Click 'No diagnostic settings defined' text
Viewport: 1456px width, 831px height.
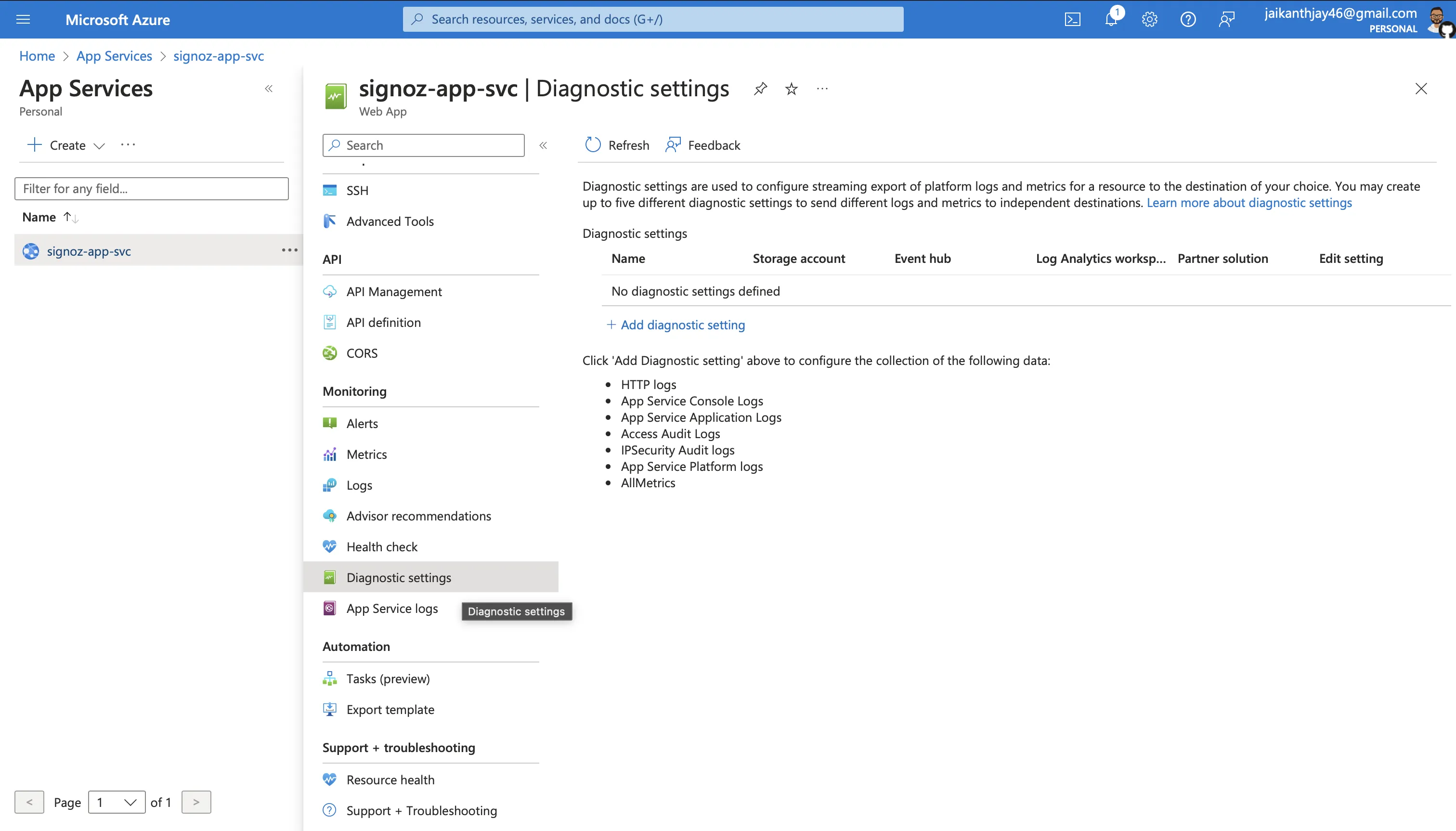pos(695,291)
